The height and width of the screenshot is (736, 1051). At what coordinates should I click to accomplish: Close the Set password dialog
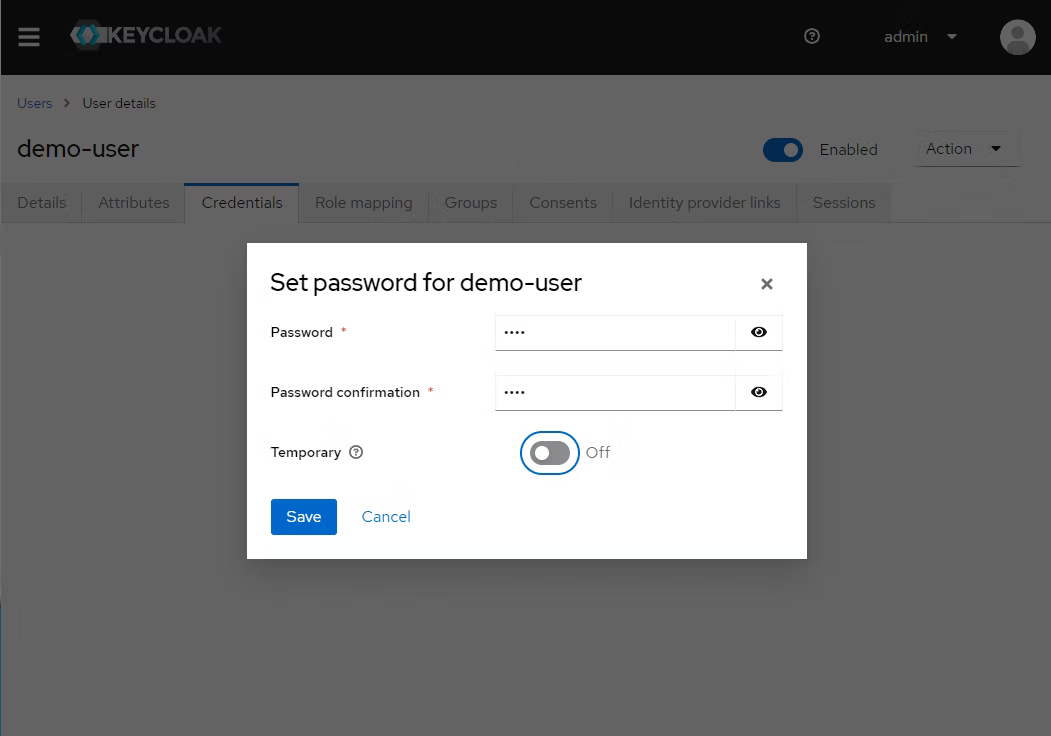click(767, 284)
